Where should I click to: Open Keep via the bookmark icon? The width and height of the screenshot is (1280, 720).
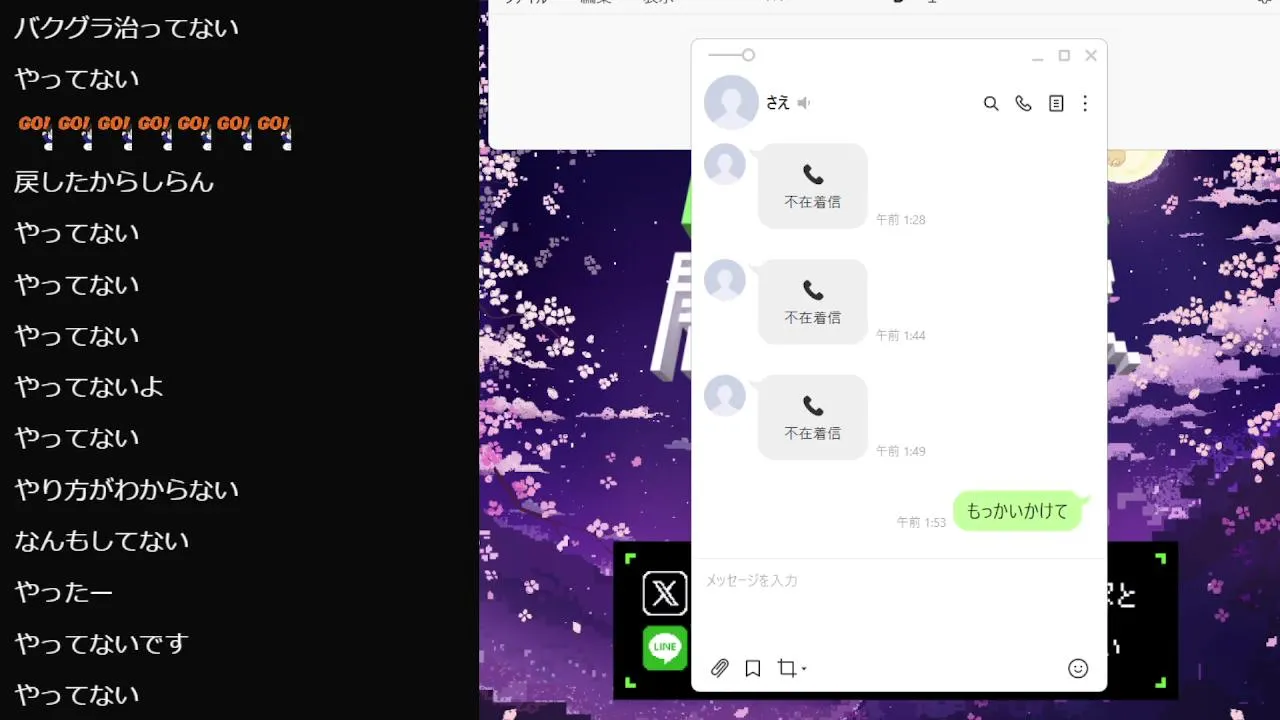(x=753, y=668)
